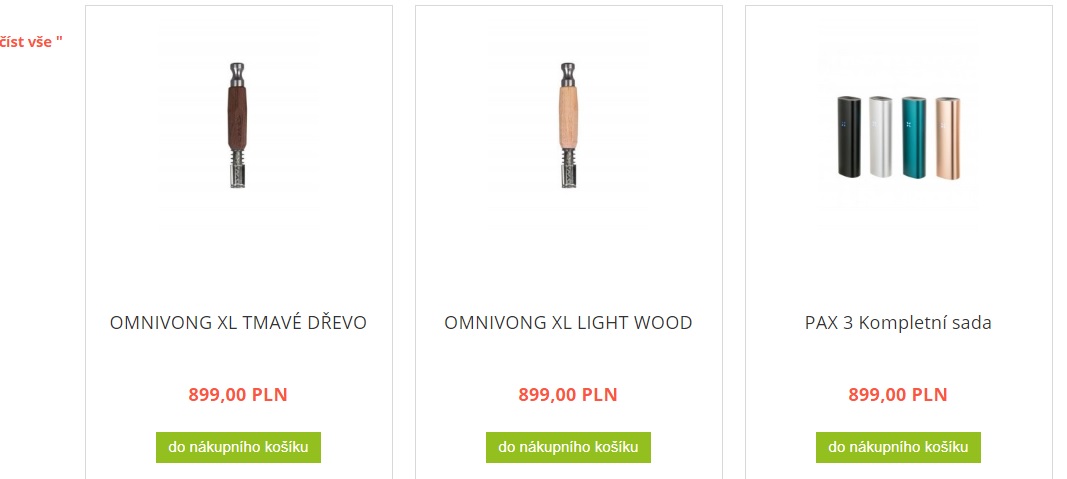Click wooden body of dark Omnivong

click(x=237, y=117)
